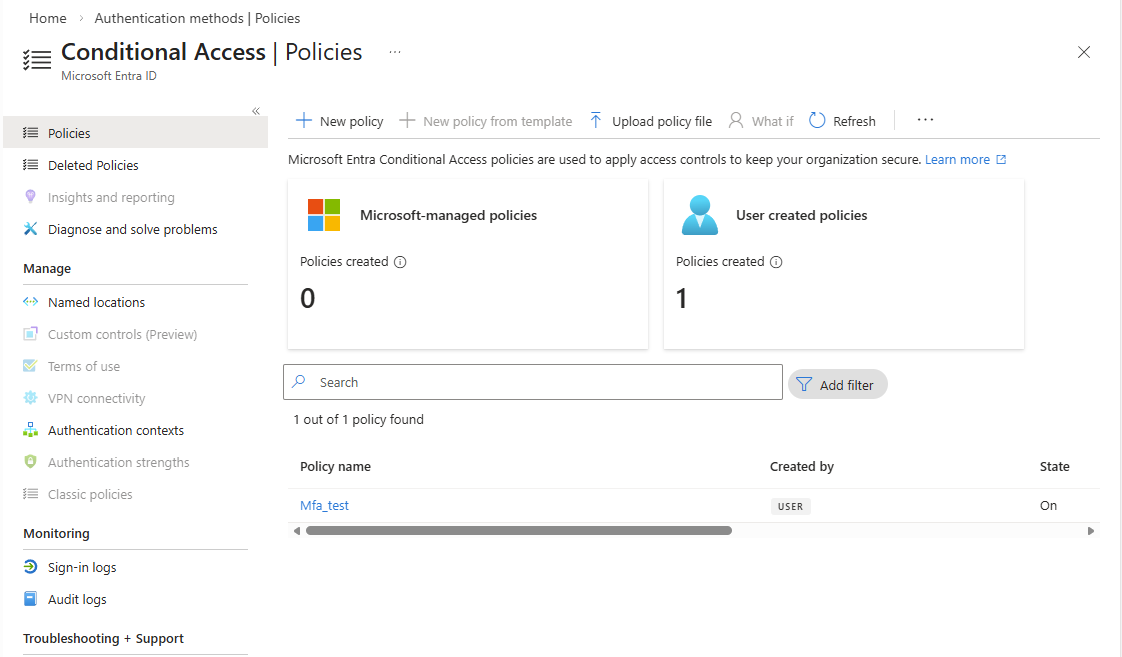Click the Audit logs icon
This screenshot has height=657, width=1122.
[x=30, y=599]
